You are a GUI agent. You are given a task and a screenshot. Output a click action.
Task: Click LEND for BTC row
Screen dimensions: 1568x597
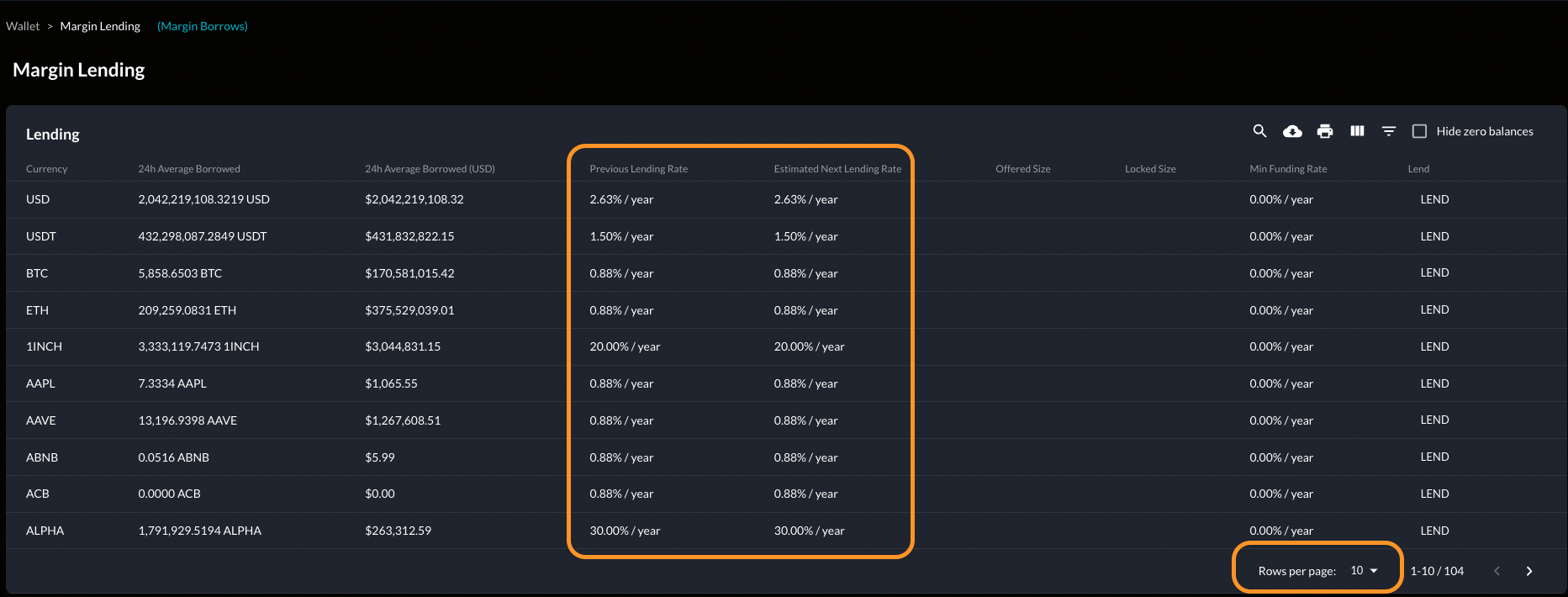[x=1434, y=273]
